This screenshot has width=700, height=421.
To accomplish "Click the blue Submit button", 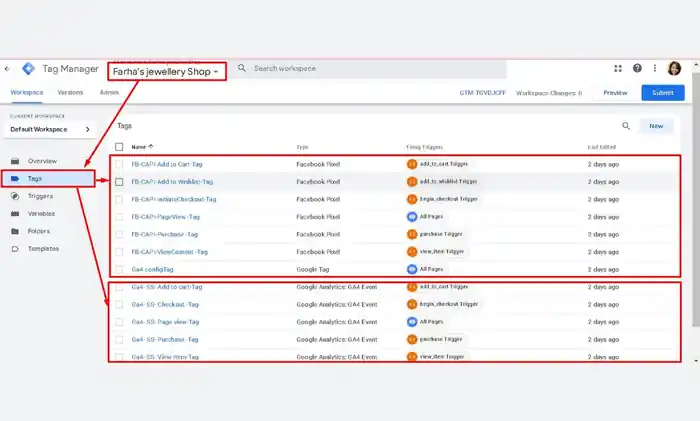I will 662,93.
